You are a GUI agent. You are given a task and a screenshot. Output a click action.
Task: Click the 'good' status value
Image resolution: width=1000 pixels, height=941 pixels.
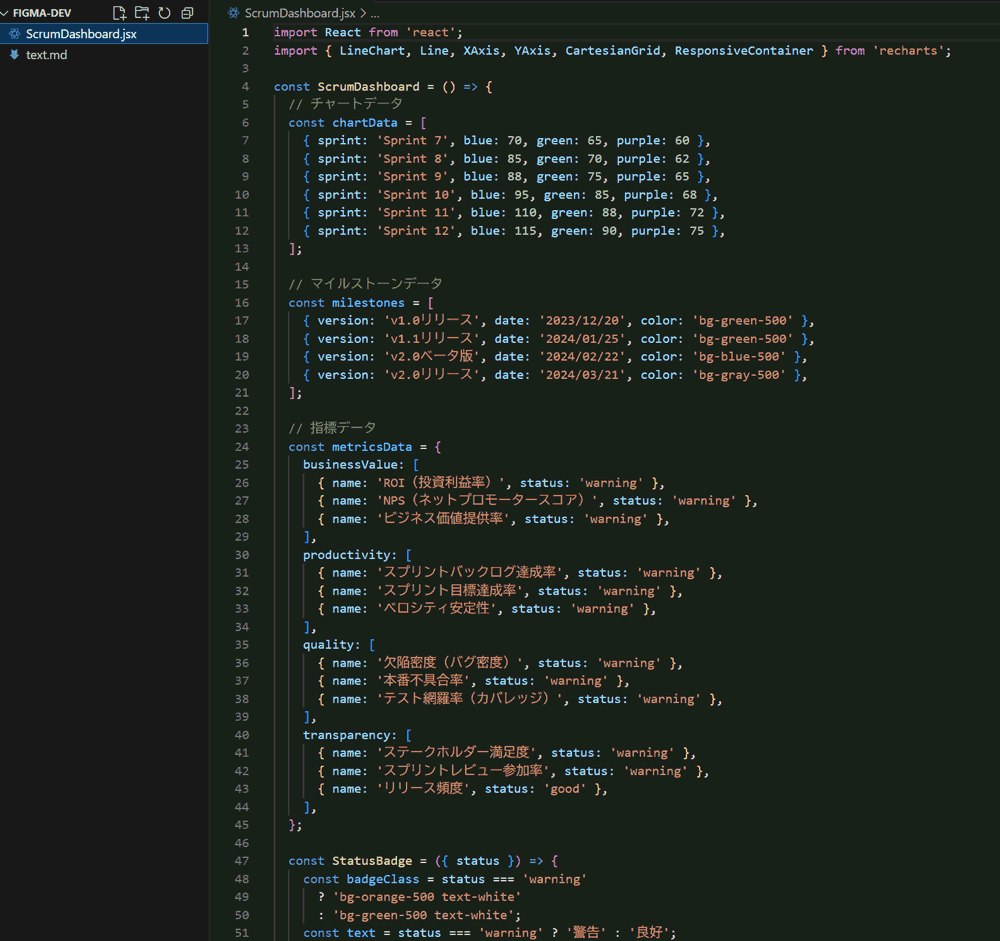click(565, 789)
